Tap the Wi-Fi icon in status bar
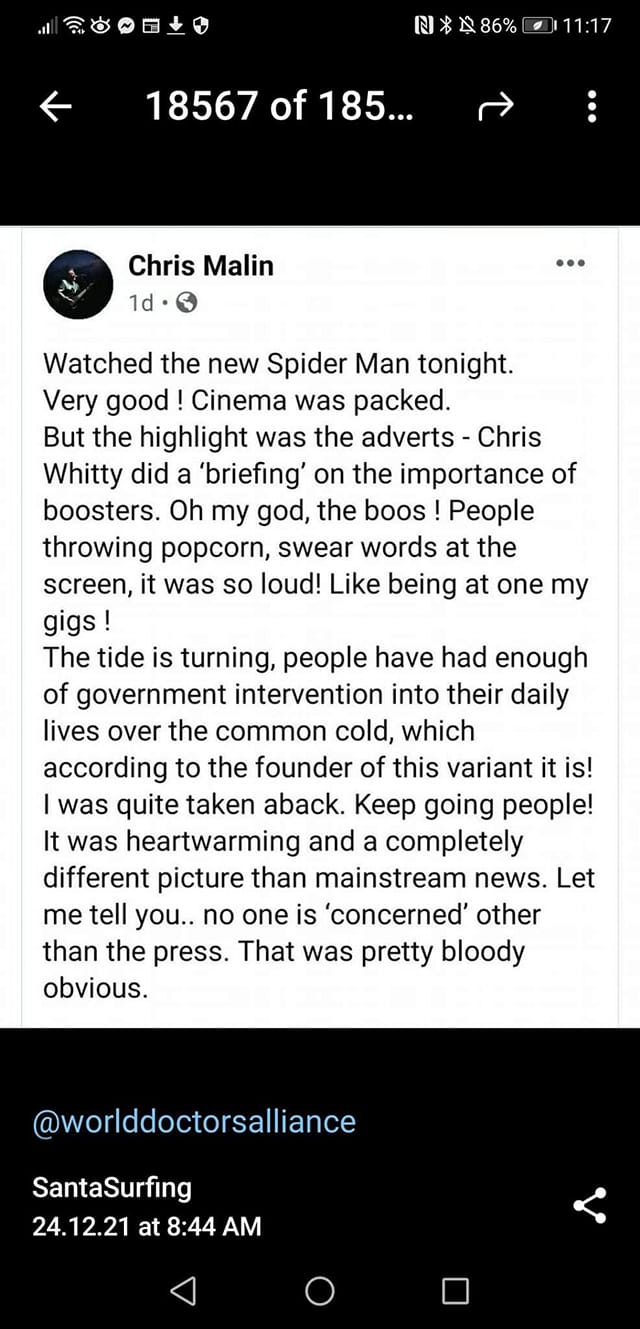 point(76,26)
